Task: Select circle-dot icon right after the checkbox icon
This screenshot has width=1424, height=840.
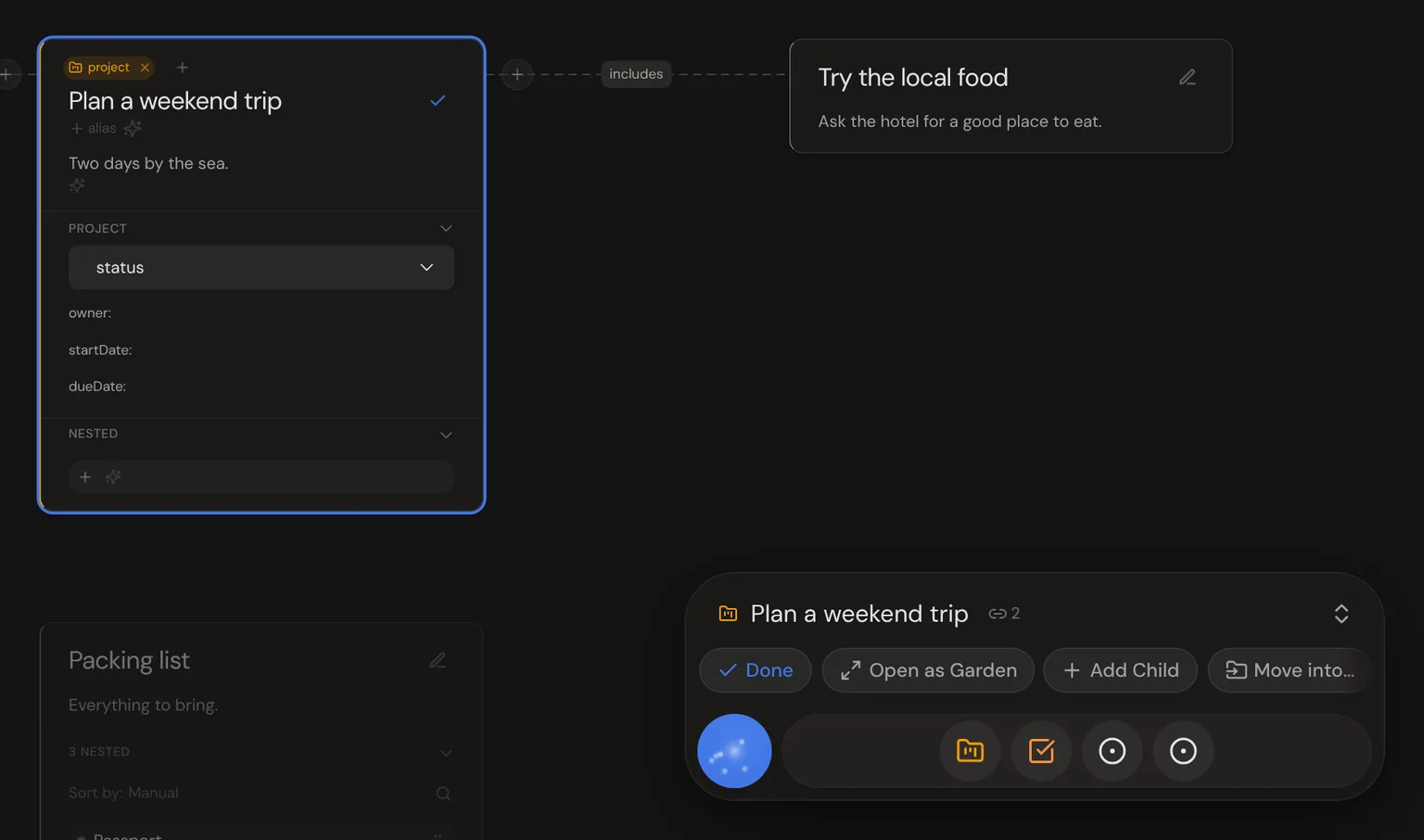Action: click(1112, 751)
